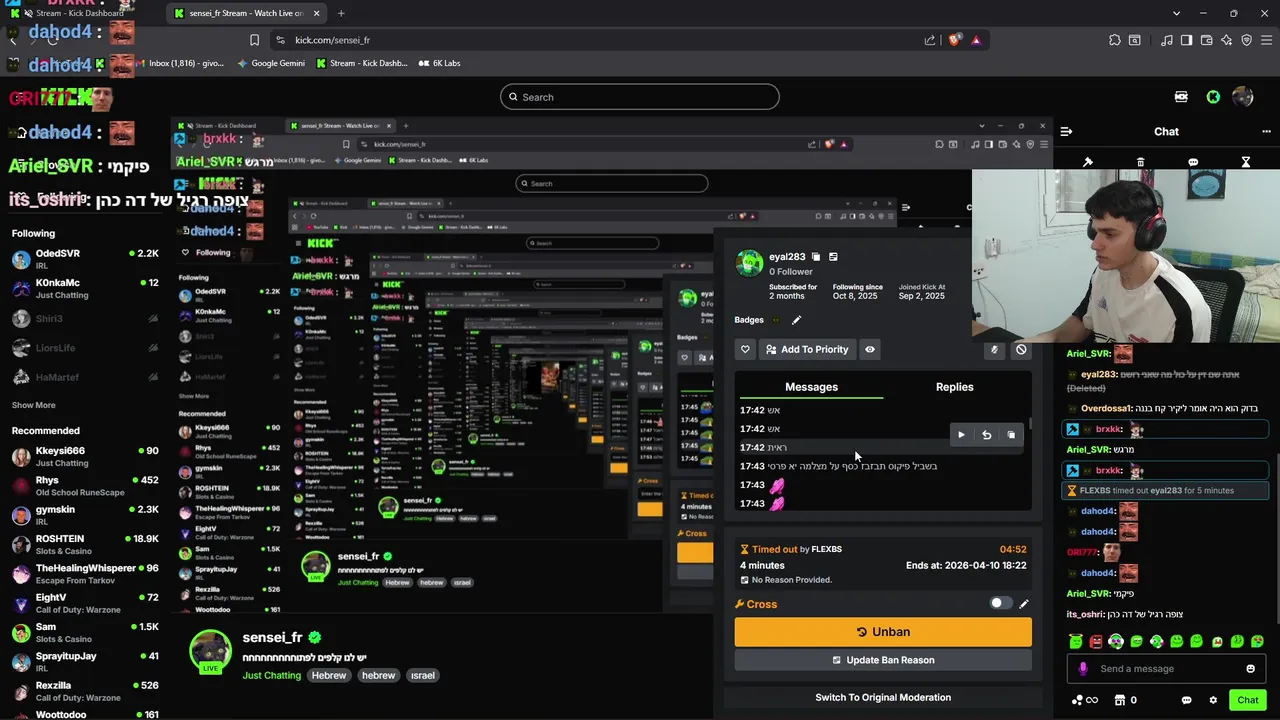Click the browser address bar URL
The height and width of the screenshot is (720, 1280).
pos(333,40)
